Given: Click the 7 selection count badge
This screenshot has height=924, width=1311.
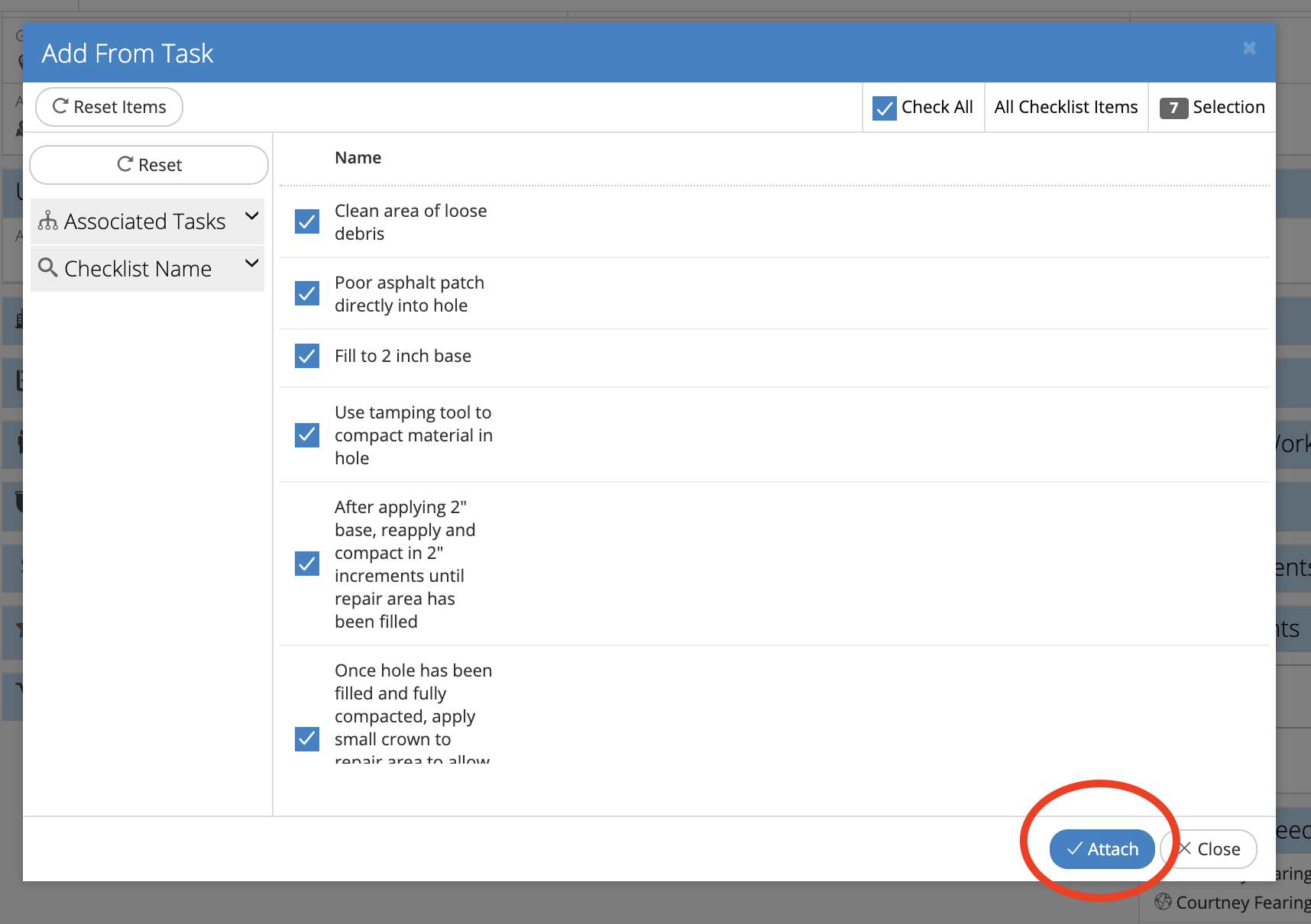Looking at the screenshot, I should point(1173,108).
